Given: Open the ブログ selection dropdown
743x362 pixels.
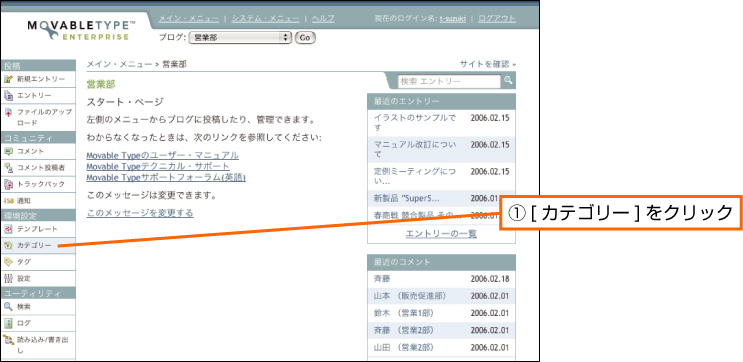Looking at the screenshot, I should [x=240, y=37].
